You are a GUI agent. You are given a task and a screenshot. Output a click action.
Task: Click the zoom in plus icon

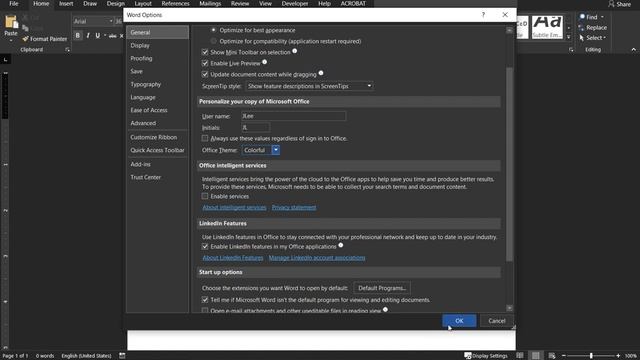point(618,356)
